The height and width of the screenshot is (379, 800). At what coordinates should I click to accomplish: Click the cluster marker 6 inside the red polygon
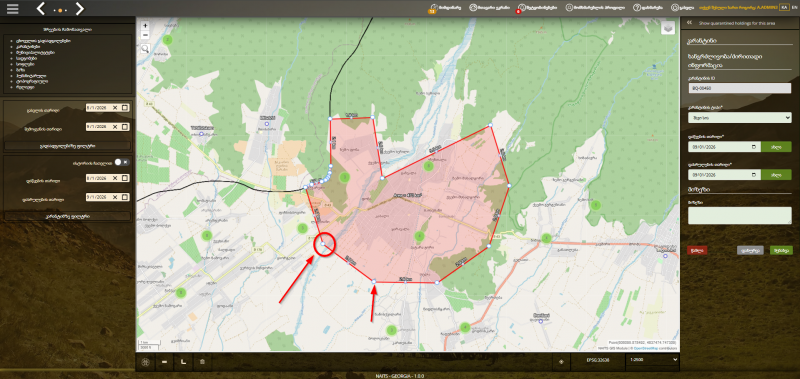[x=428, y=166]
